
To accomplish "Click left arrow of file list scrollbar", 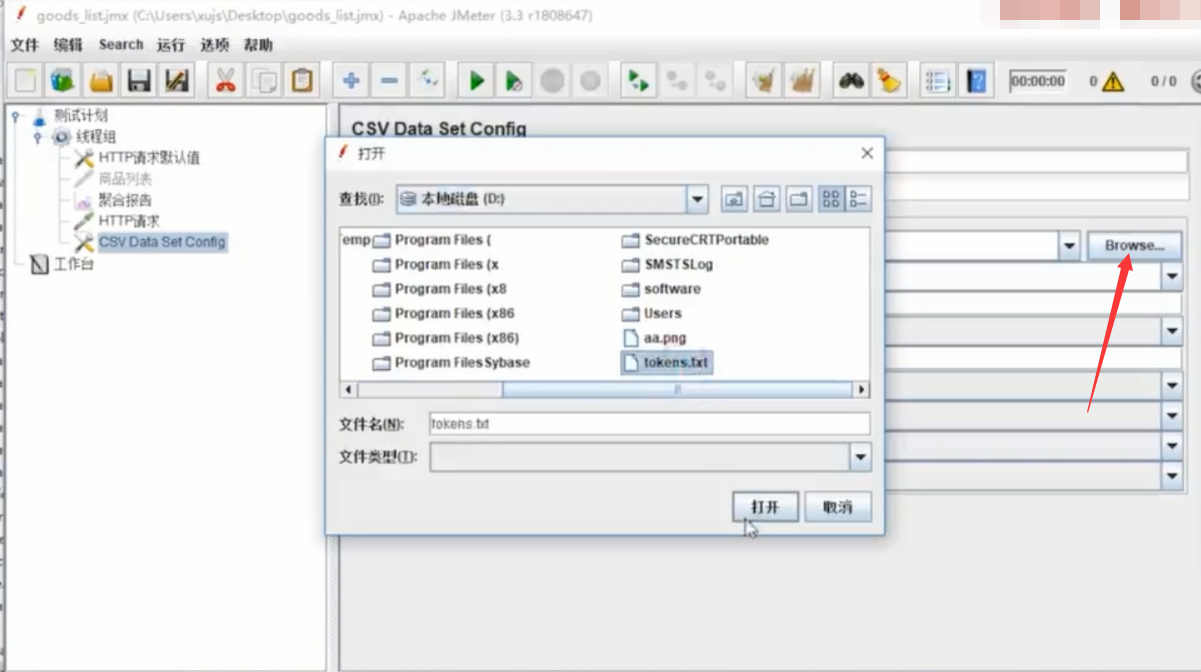I will pyautogui.click(x=349, y=389).
